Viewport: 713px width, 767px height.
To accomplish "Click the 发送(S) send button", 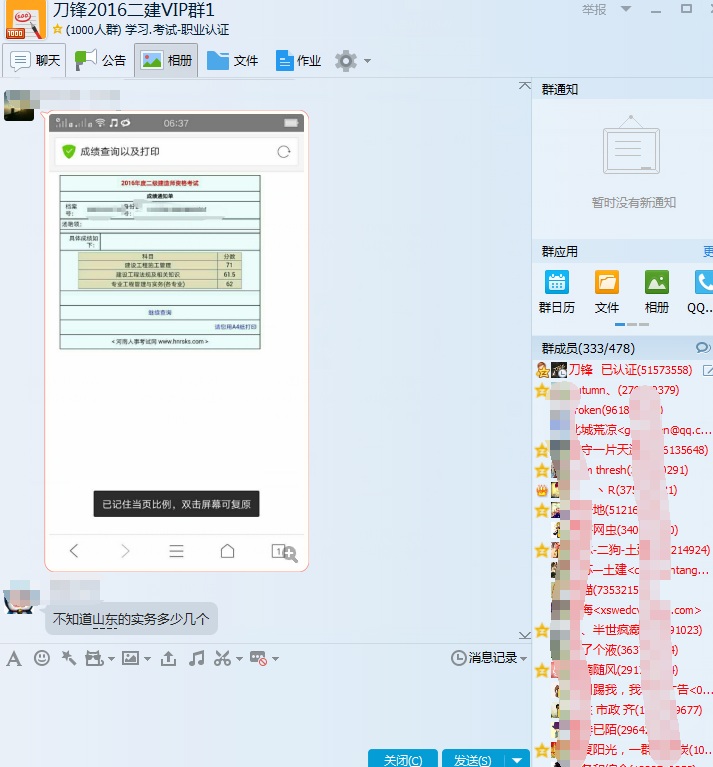I will [473, 759].
